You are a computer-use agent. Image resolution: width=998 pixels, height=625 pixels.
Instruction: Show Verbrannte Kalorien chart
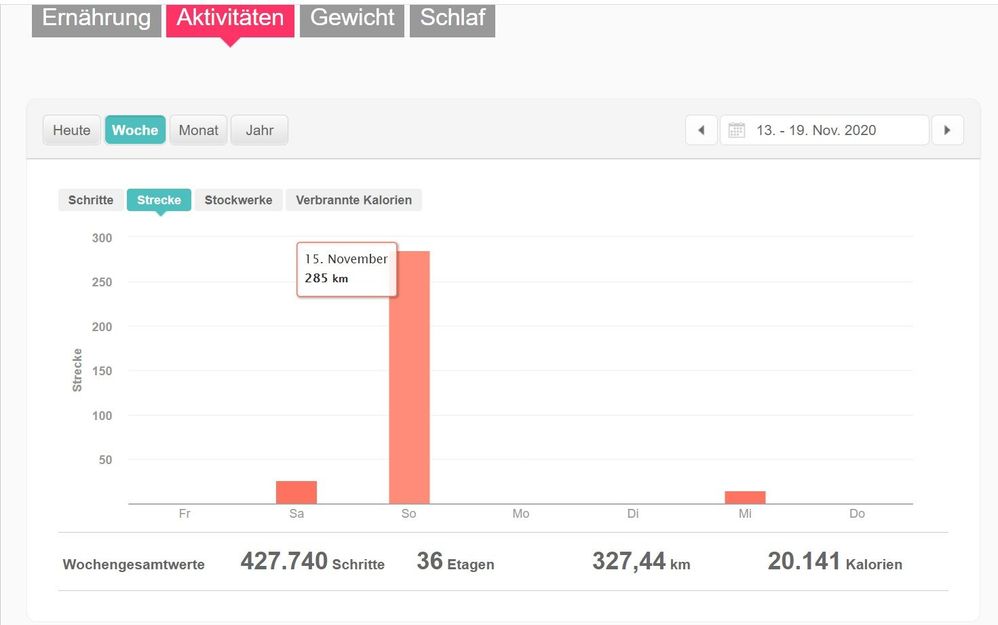pyautogui.click(x=354, y=200)
